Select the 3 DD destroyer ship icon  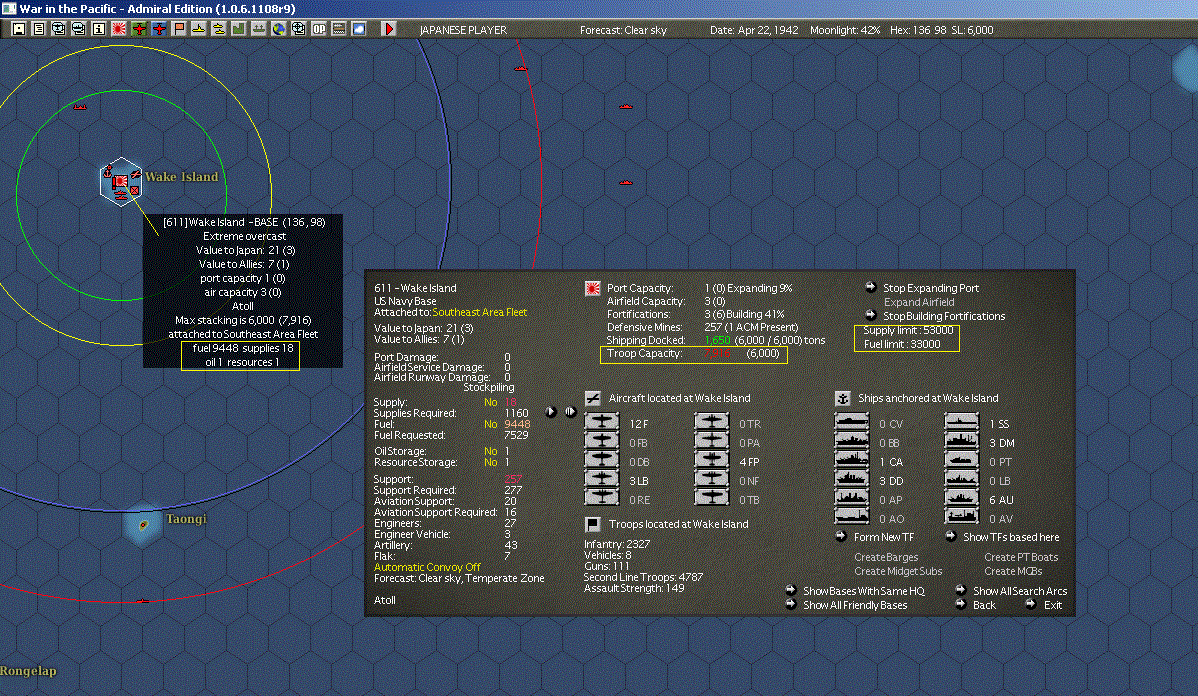pos(852,480)
